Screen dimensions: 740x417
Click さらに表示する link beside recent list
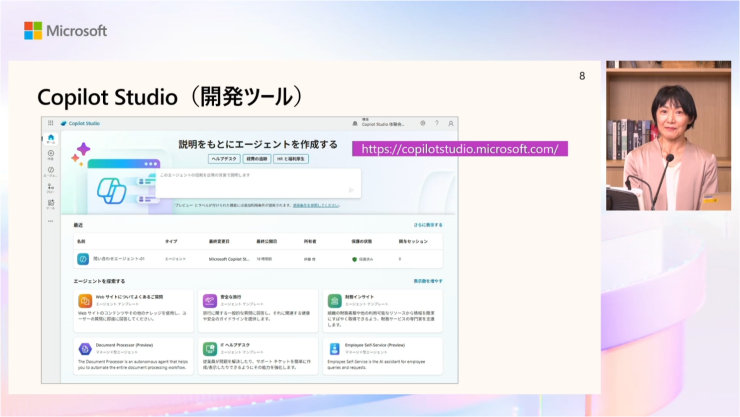(428, 225)
